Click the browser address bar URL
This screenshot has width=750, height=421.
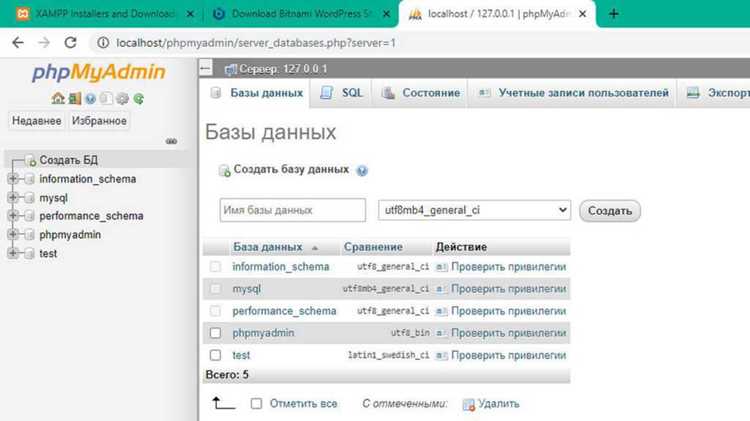coord(256,43)
